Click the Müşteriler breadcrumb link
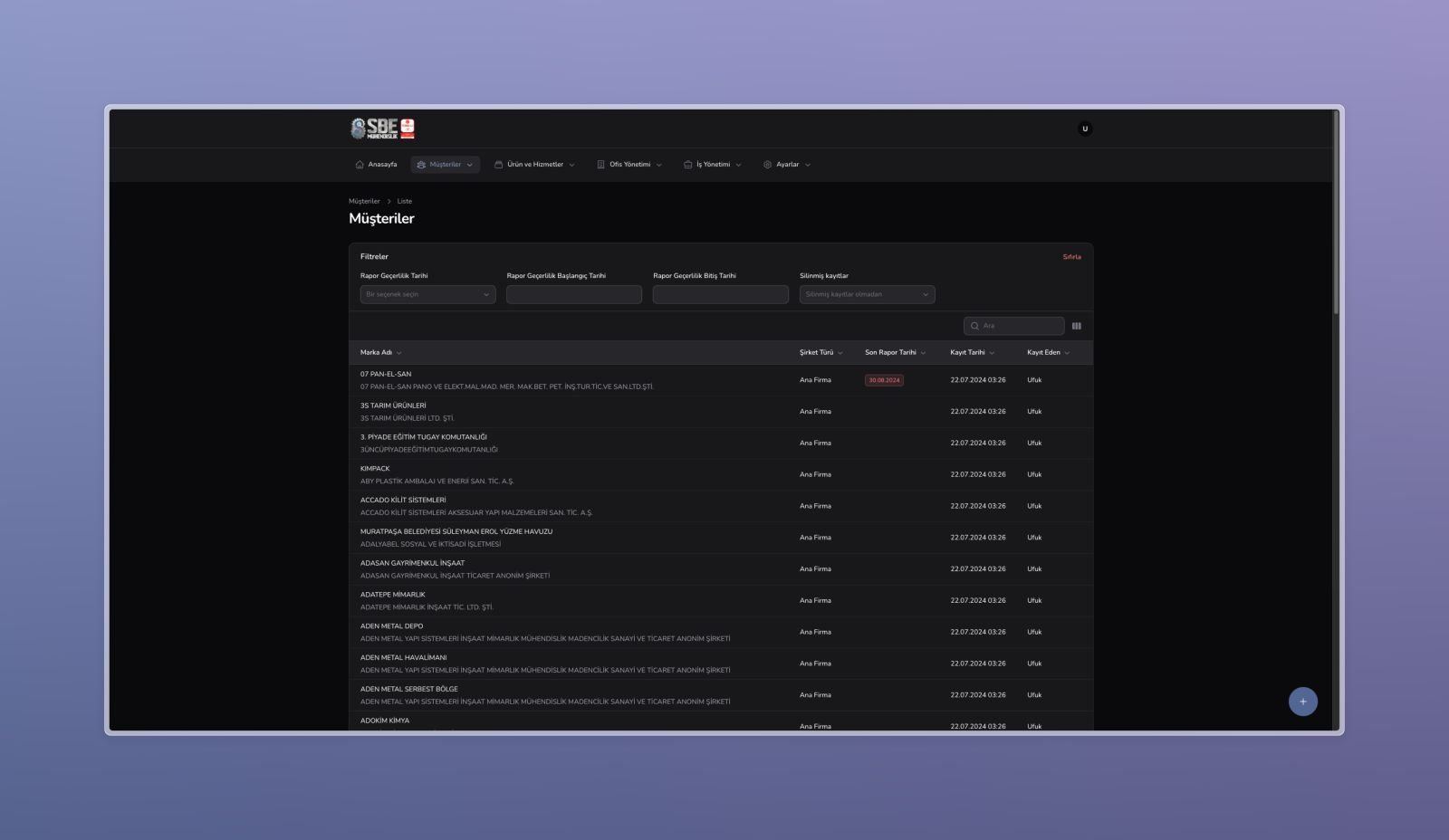The height and width of the screenshot is (840, 1449). (364, 202)
